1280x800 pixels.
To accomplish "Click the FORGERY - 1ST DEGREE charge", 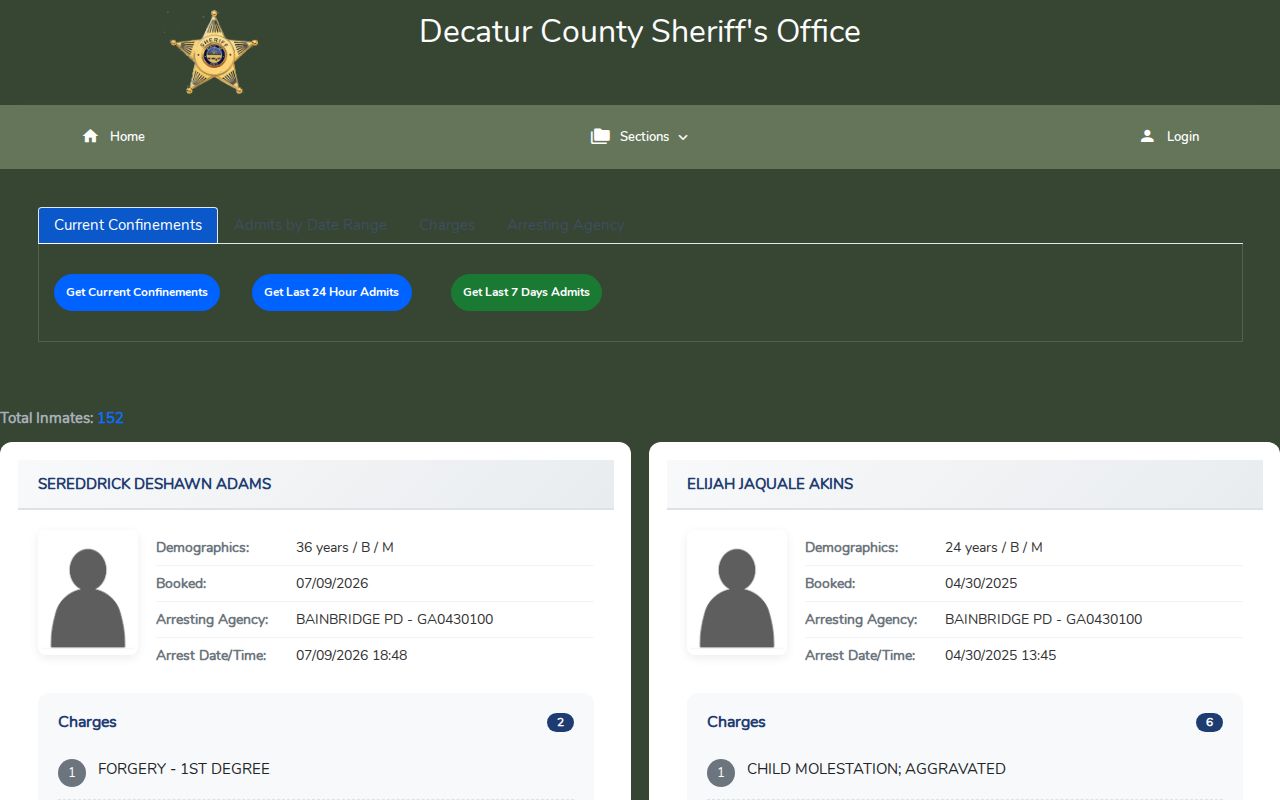I will pos(184,769).
